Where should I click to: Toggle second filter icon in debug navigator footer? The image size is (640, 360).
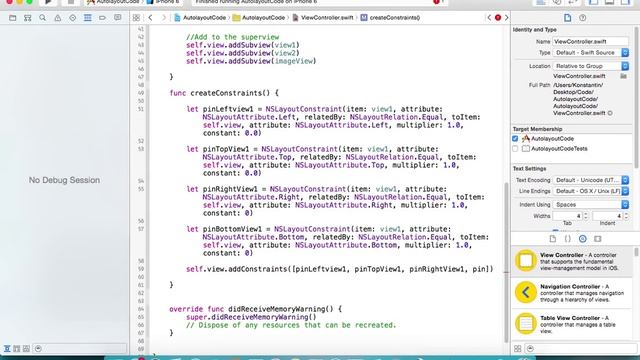(x=17, y=349)
